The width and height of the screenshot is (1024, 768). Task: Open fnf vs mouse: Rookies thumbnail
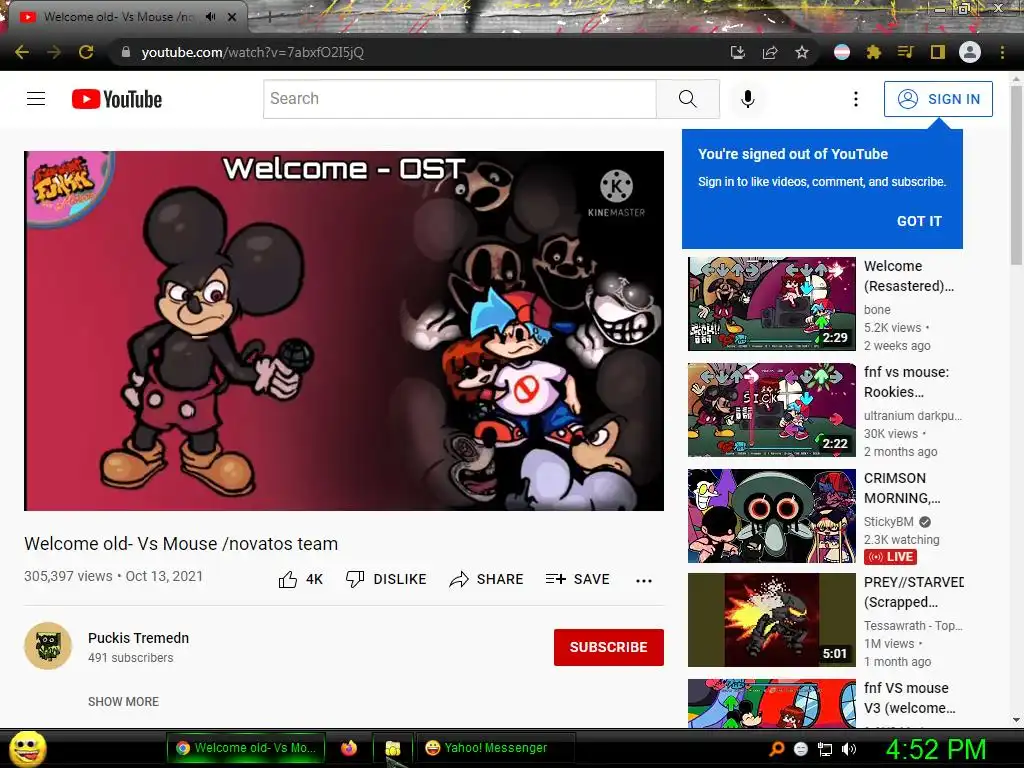coord(772,410)
